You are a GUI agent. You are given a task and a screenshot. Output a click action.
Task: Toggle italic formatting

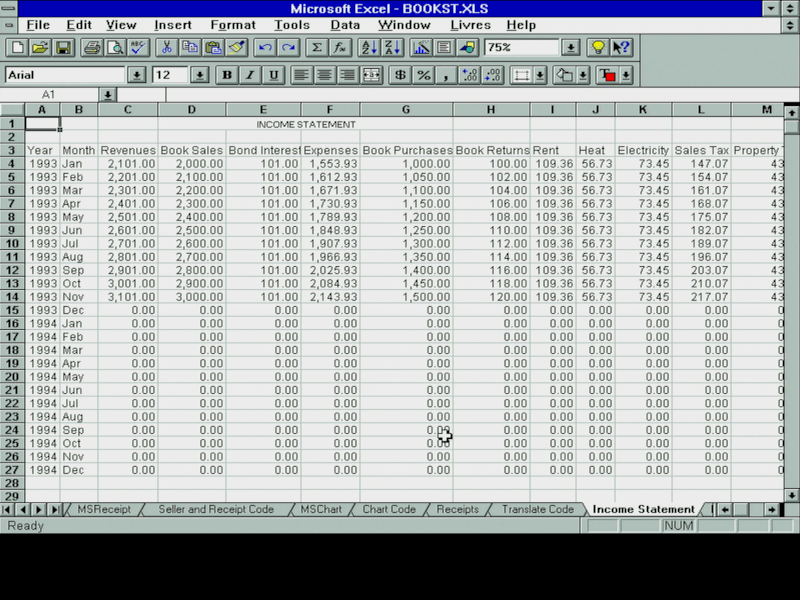250,75
